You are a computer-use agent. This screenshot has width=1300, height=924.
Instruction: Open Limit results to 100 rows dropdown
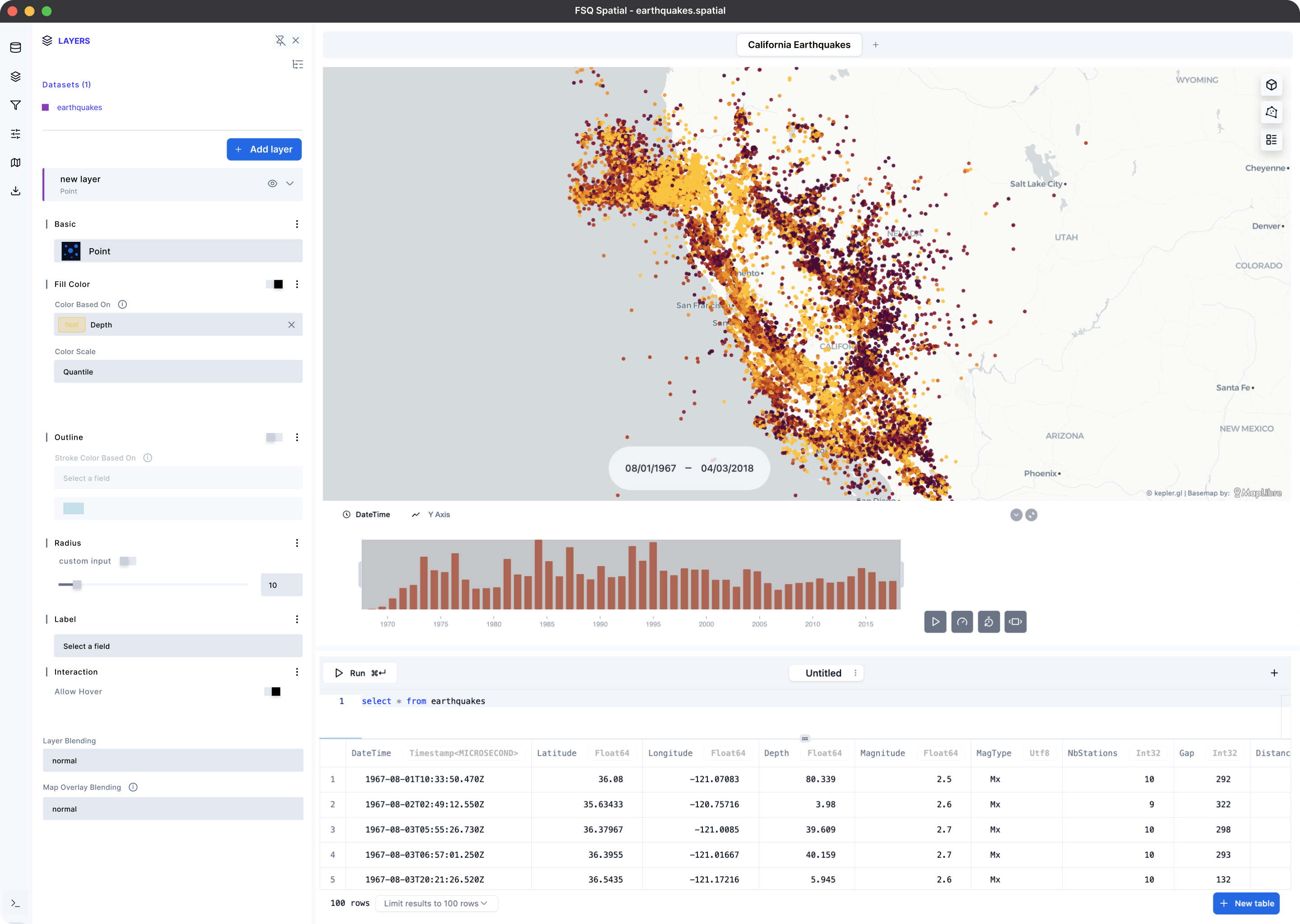coord(436,904)
